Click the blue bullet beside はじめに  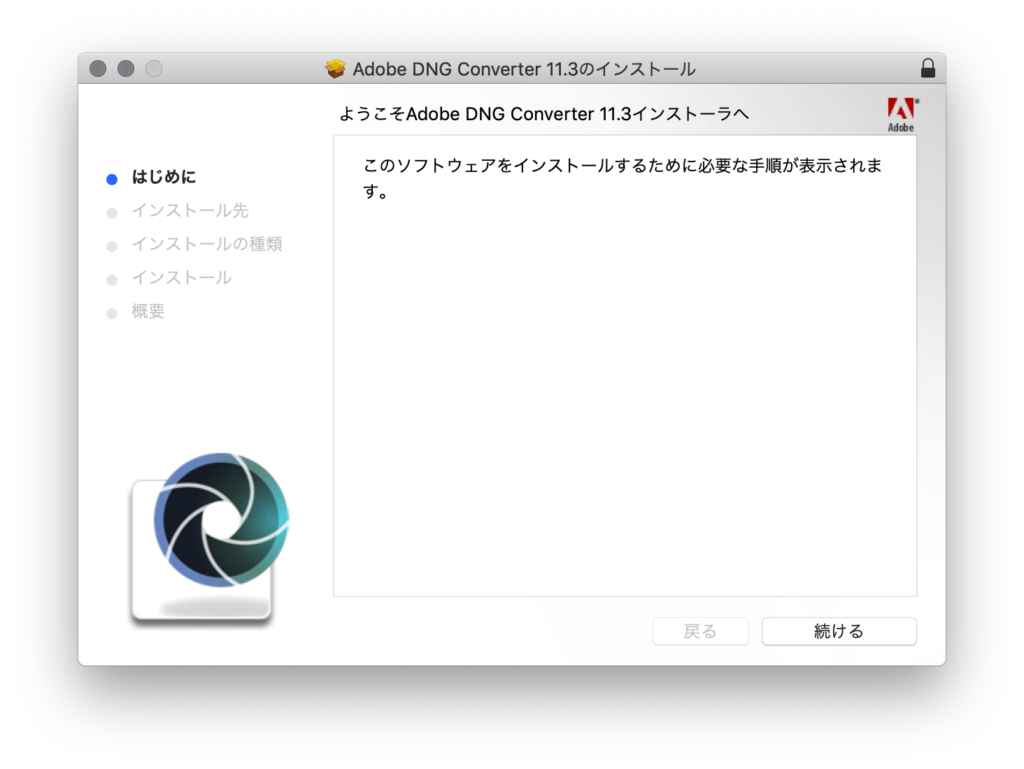(x=112, y=179)
